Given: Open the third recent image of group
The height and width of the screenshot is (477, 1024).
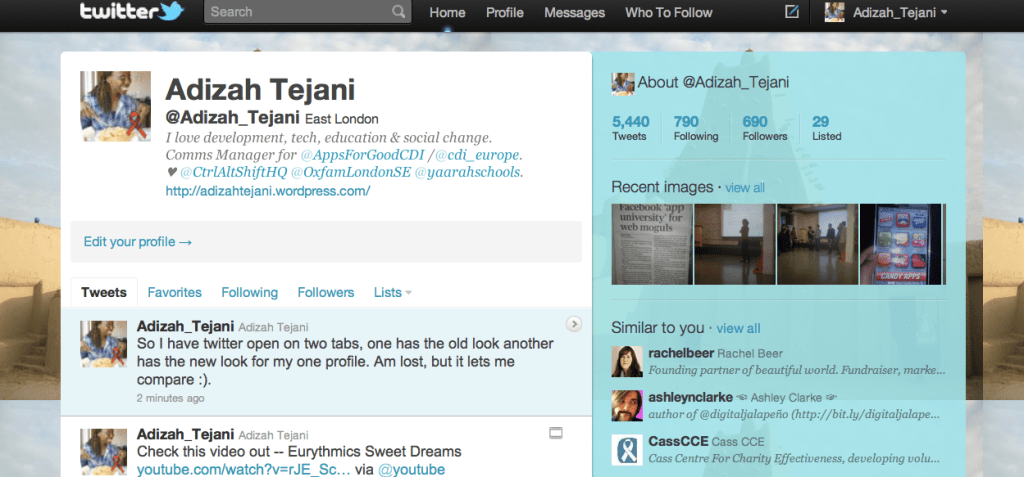Looking at the screenshot, I should click(818, 244).
